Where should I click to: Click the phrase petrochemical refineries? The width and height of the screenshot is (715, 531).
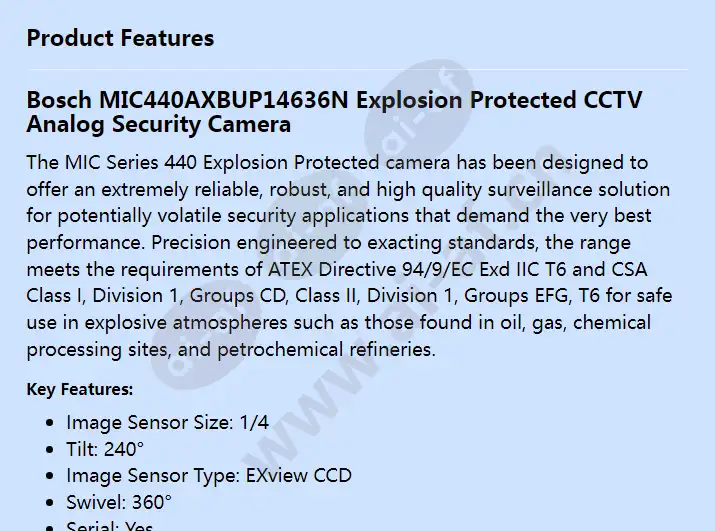tap(326, 349)
